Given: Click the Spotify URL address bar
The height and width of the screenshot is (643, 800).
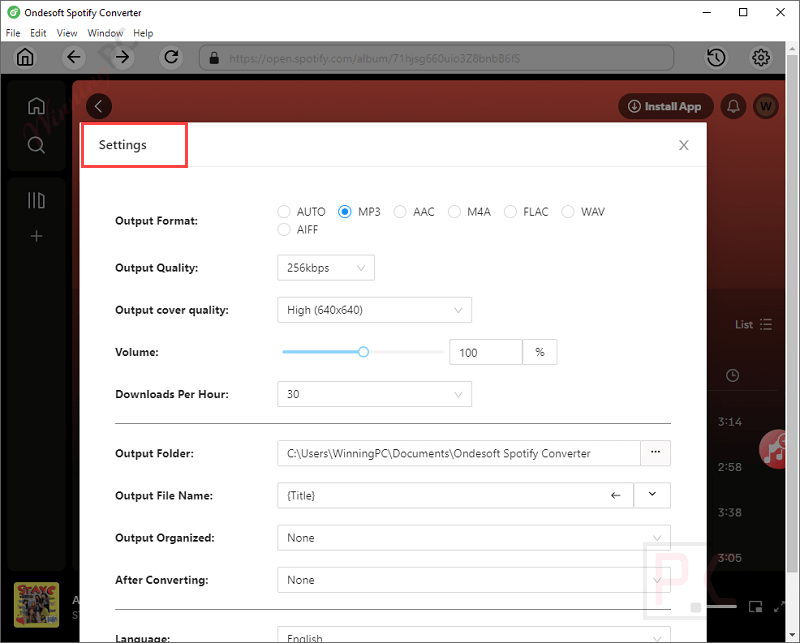Looking at the screenshot, I should [x=436, y=58].
